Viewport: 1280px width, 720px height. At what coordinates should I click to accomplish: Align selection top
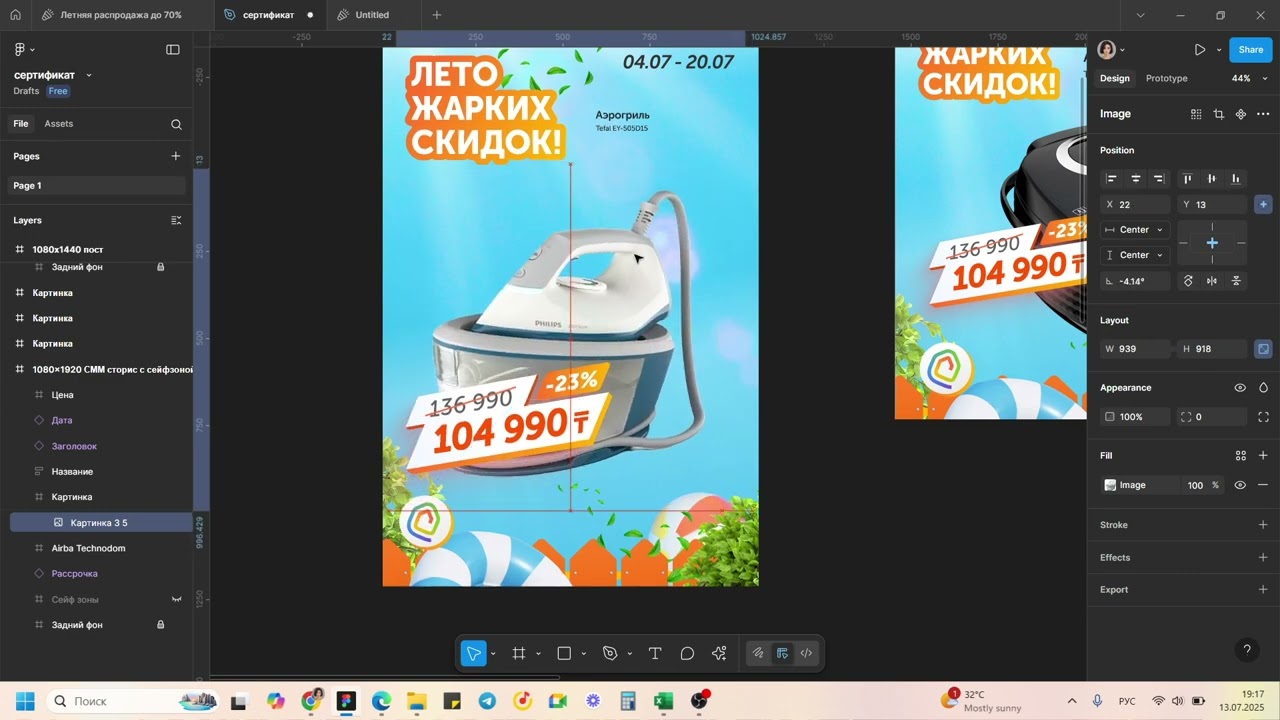point(1188,178)
